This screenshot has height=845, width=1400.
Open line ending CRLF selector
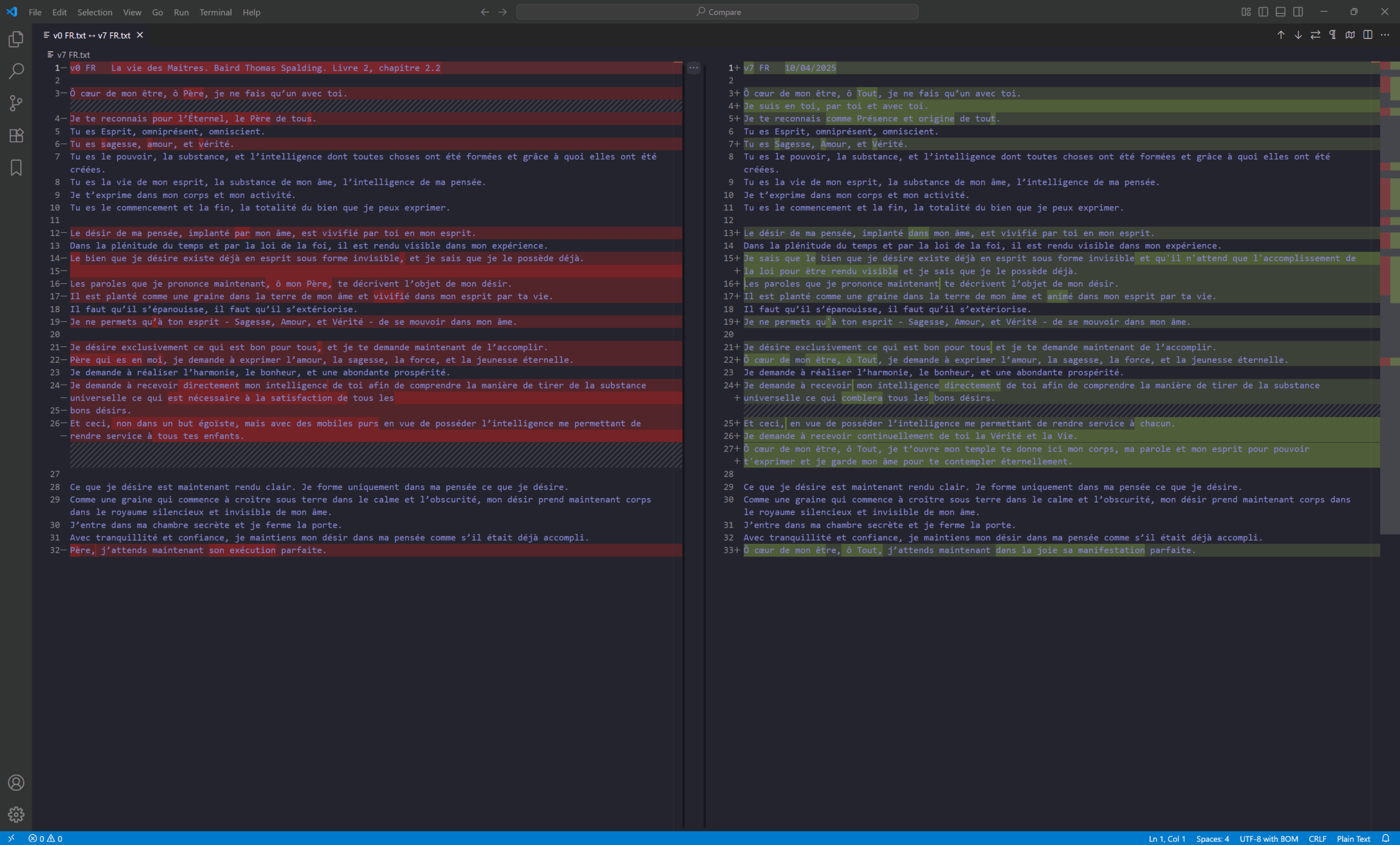(x=1317, y=839)
